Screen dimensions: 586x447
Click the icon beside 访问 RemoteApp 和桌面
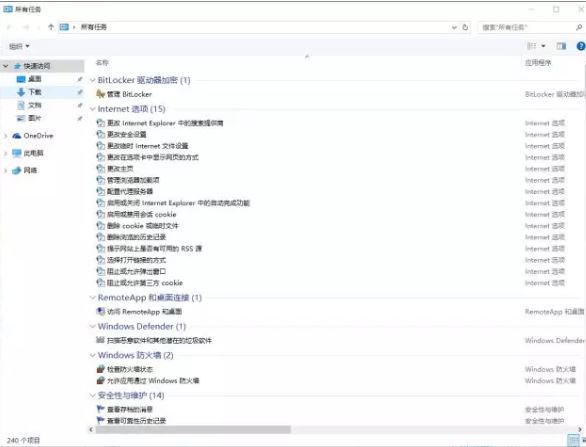point(101,311)
